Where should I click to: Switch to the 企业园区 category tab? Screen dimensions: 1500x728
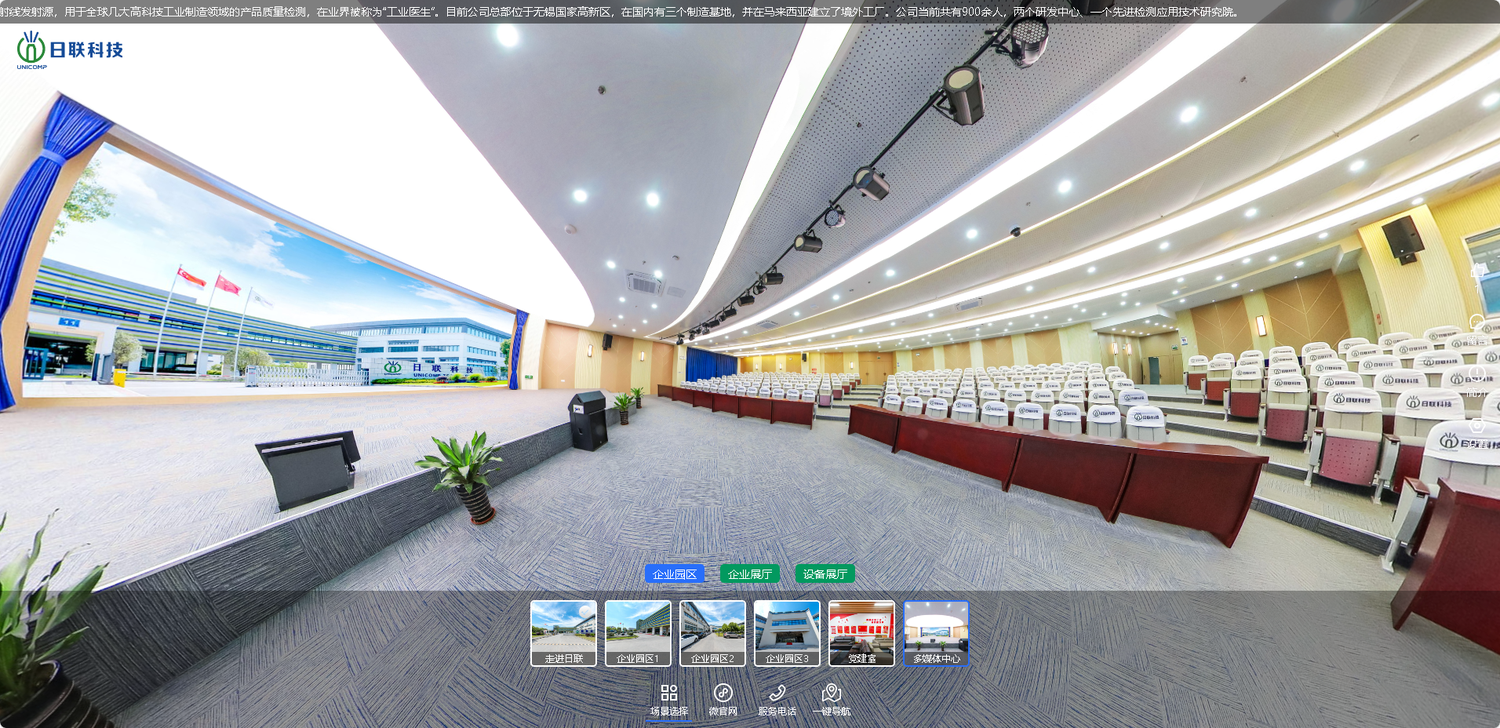click(x=675, y=574)
